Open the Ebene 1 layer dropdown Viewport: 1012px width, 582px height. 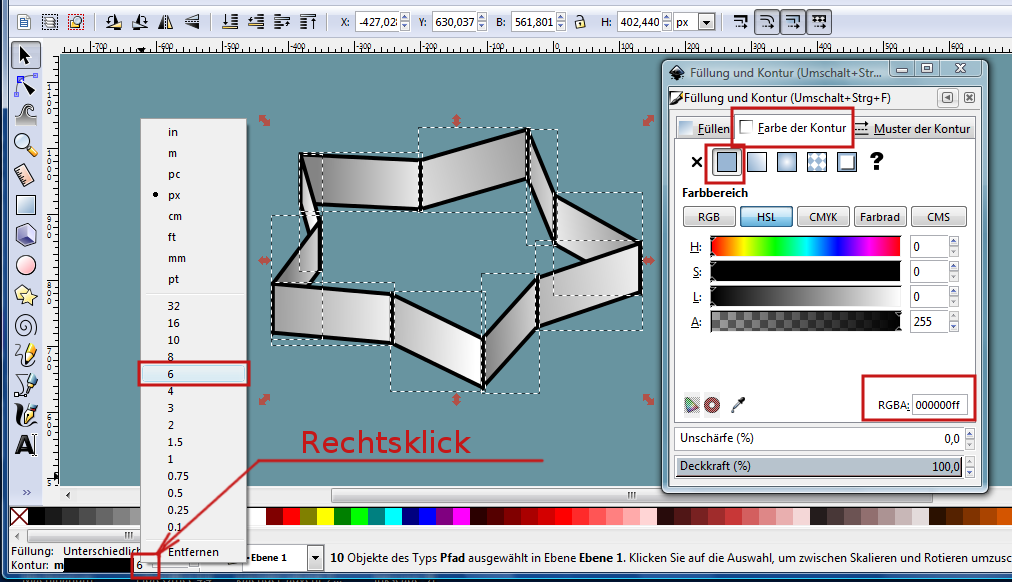click(x=316, y=557)
